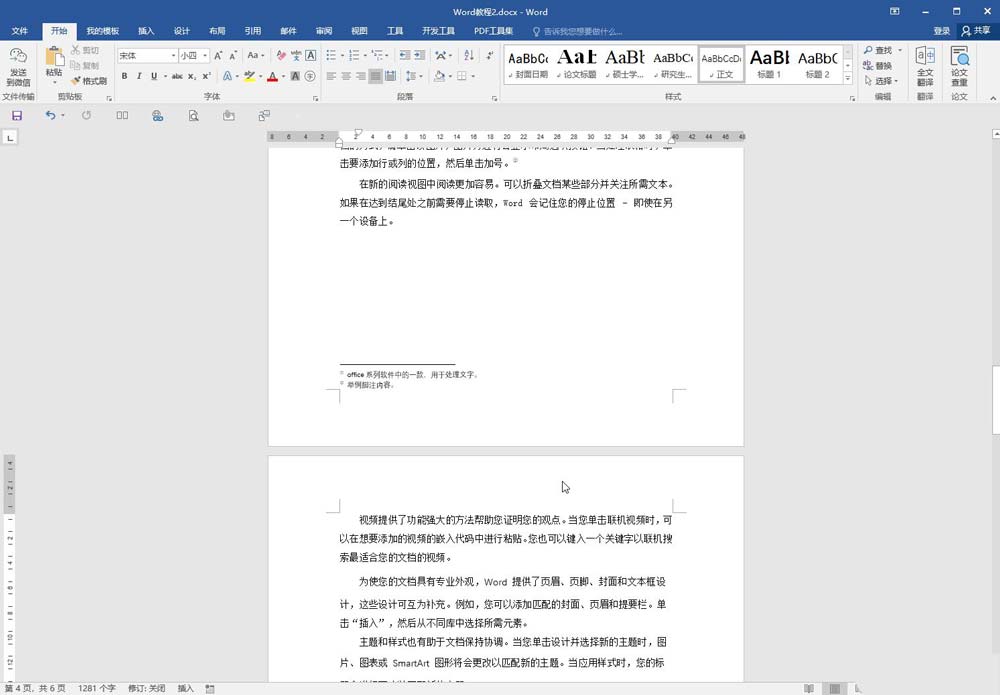
Task: Open paragraph shading paint bucket color
Action: point(439,76)
